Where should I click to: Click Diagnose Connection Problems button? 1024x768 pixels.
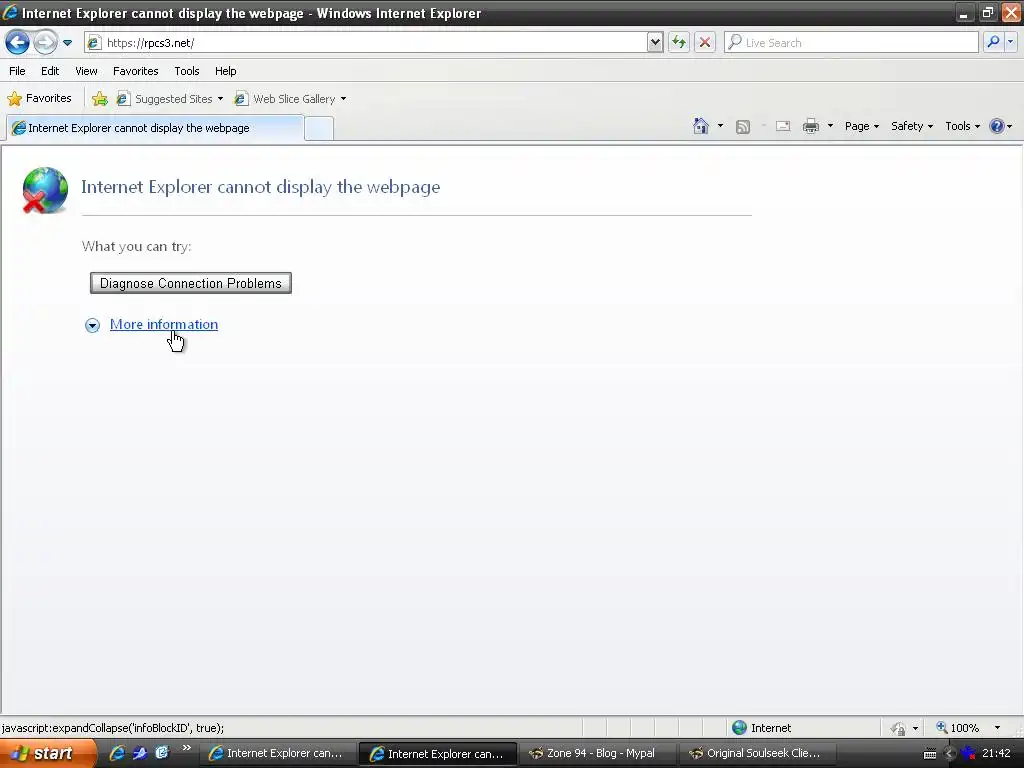(x=191, y=283)
